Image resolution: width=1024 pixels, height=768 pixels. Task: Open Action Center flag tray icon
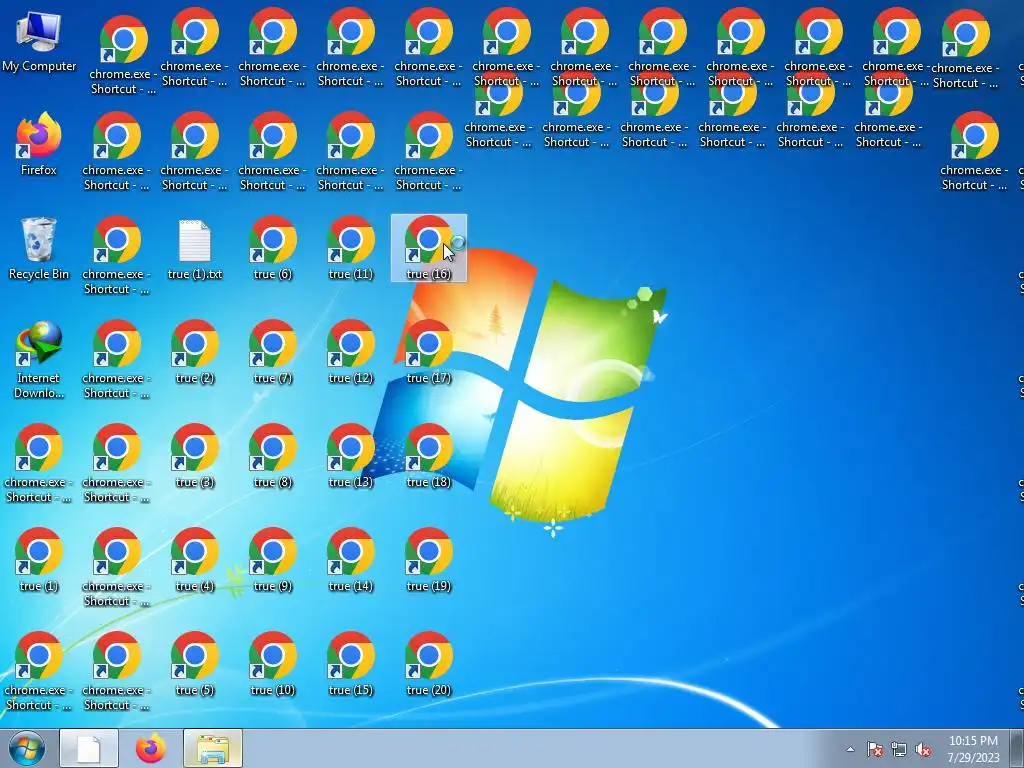(874, 749)
